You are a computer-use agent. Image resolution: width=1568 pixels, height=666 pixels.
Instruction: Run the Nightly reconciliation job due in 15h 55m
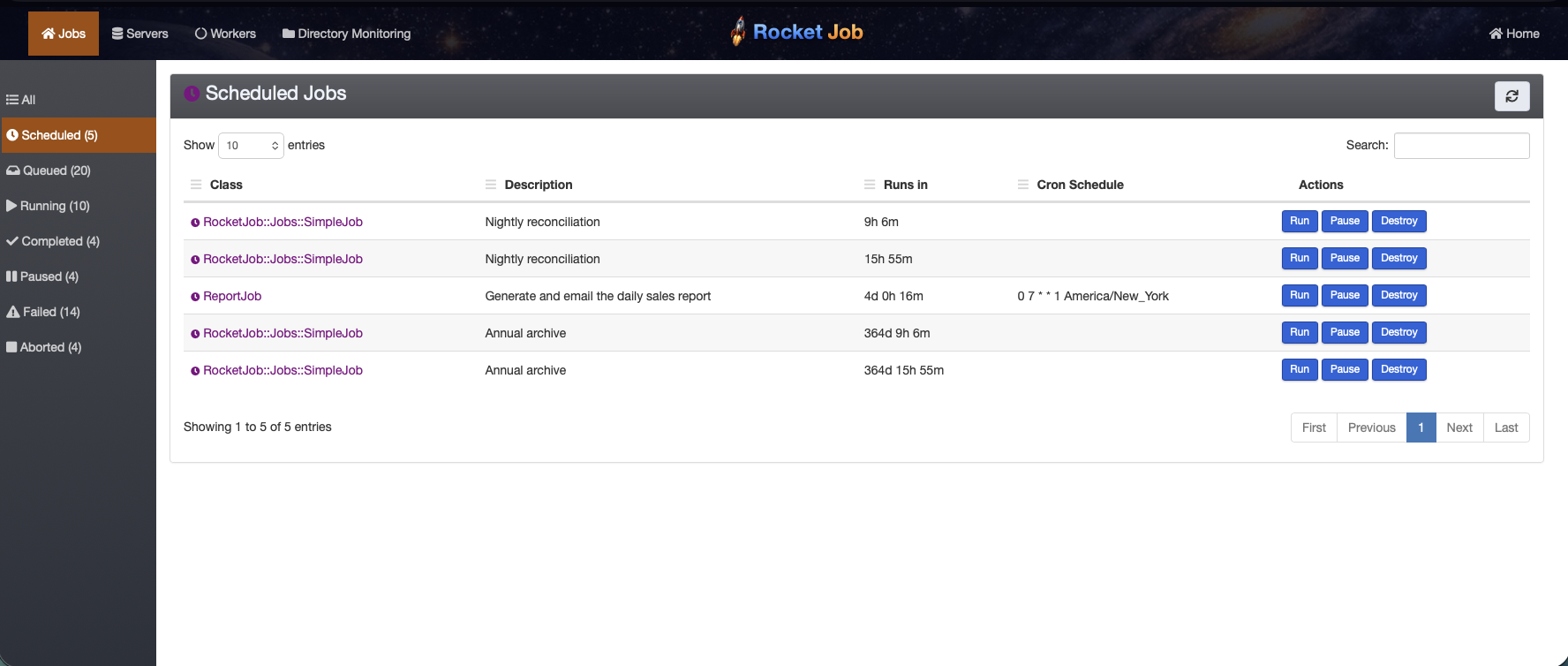tap(1300, 258)
